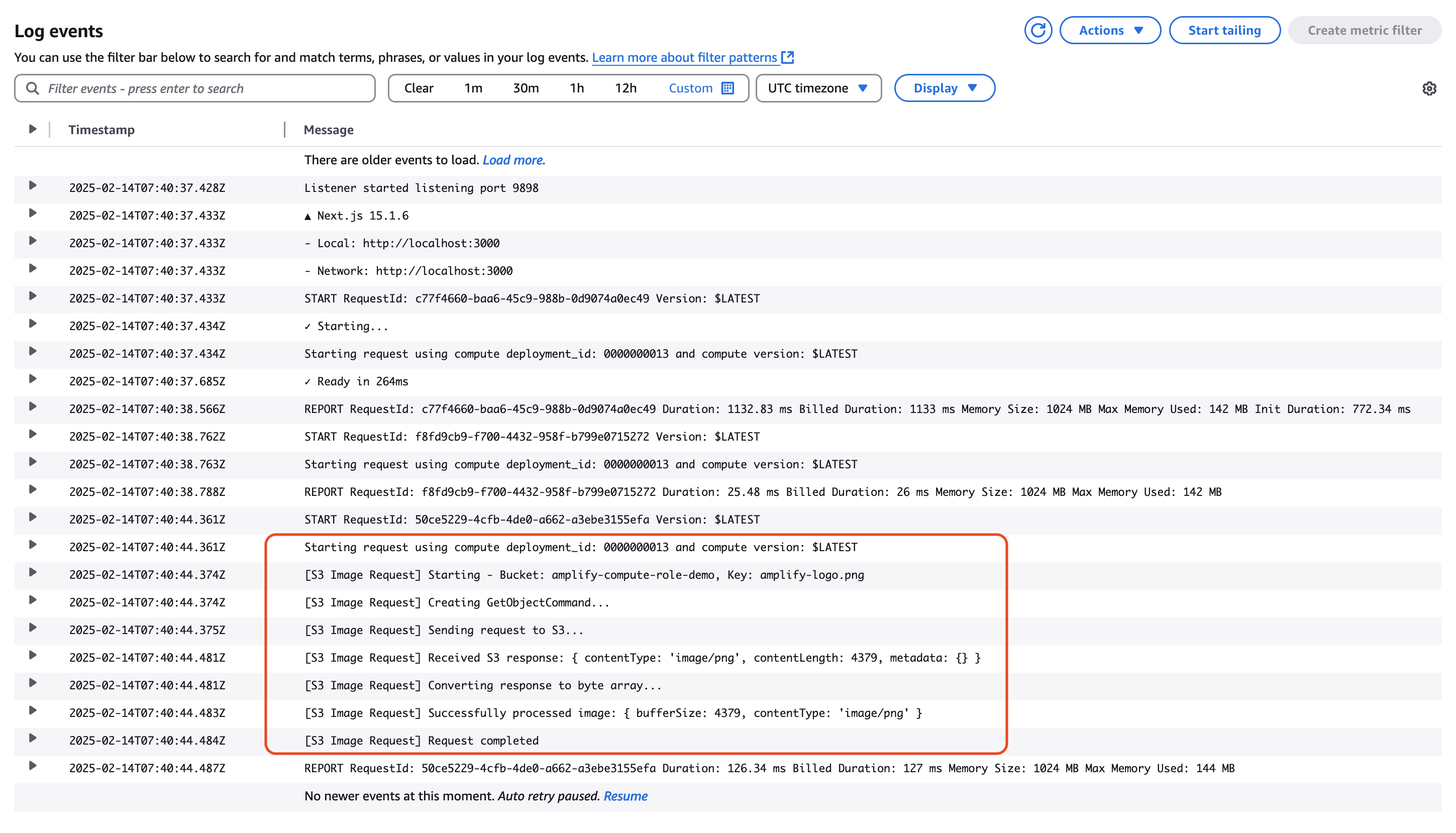The image size is (1456, 833).
Task: Click the Load more link for older events
Action: point(514,160)
